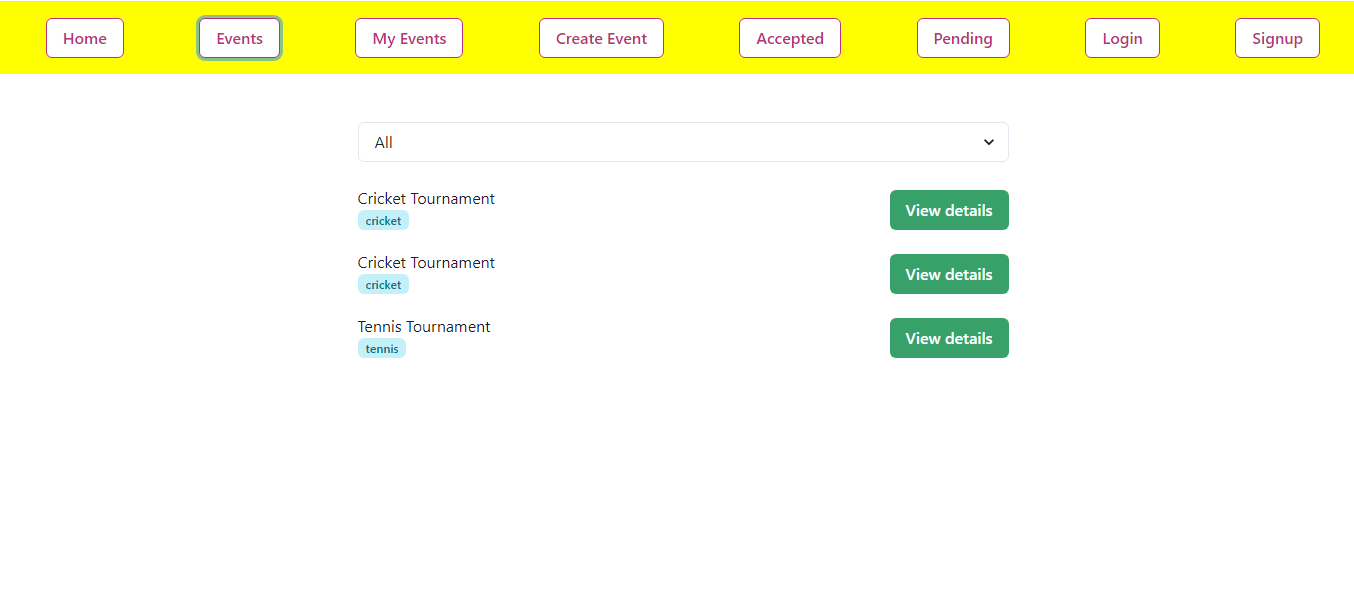Click the dropdown chevron on the filter
This screenshot has height=615, width=1354.
988,142
